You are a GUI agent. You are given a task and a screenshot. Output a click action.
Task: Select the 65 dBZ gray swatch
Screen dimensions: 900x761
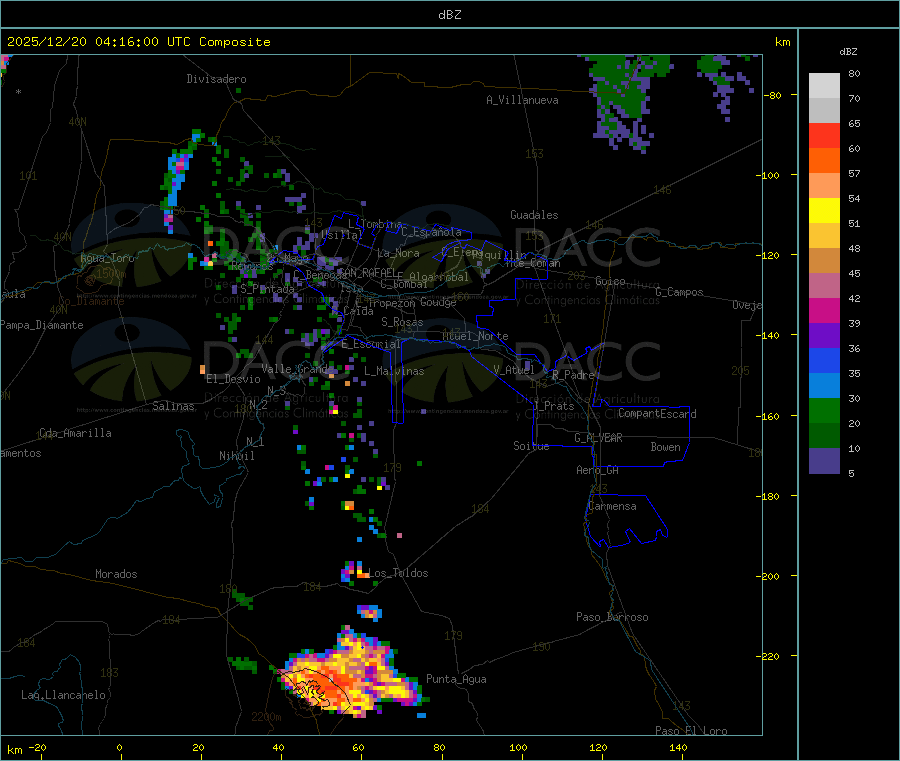click(x=824, y=111)
